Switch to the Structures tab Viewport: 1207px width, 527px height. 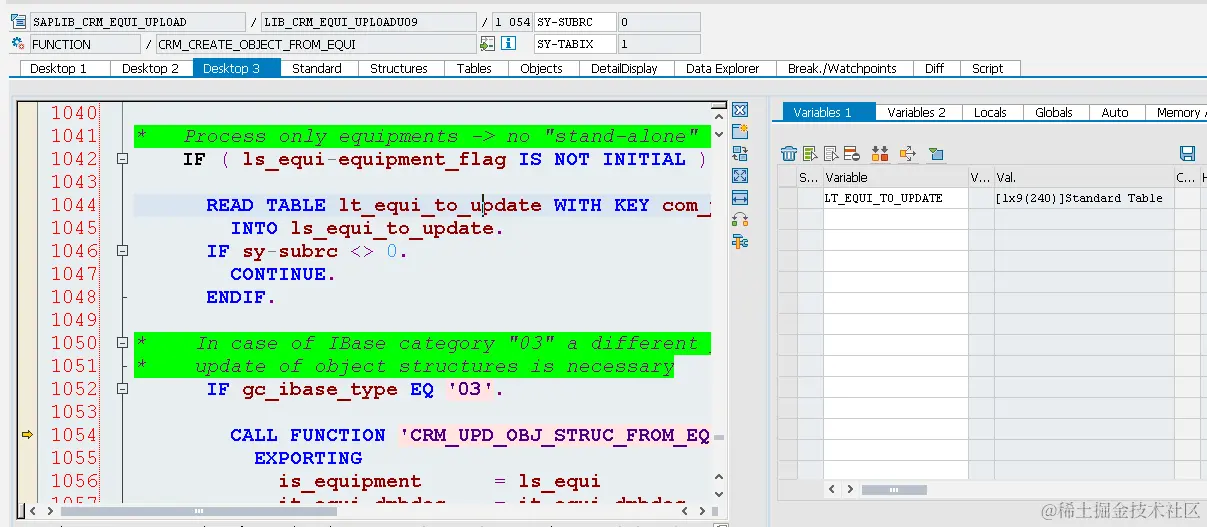coord(399,68)
